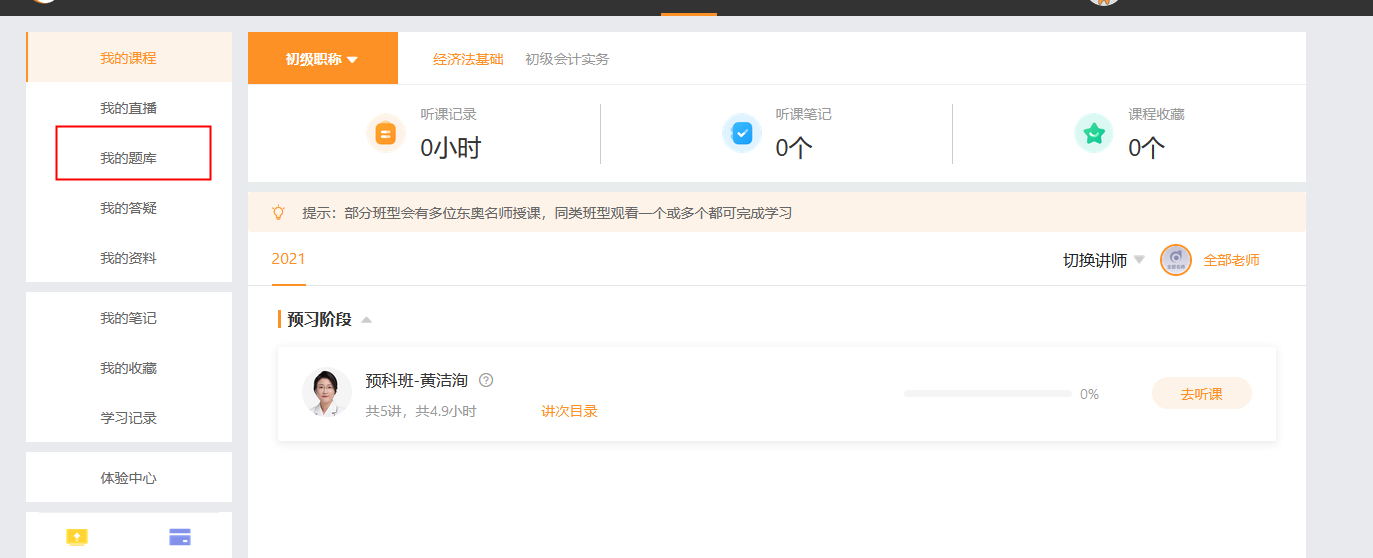
Task: Click teacher 黄洁洵's photo thumbnail
Action: coord(326,393)
